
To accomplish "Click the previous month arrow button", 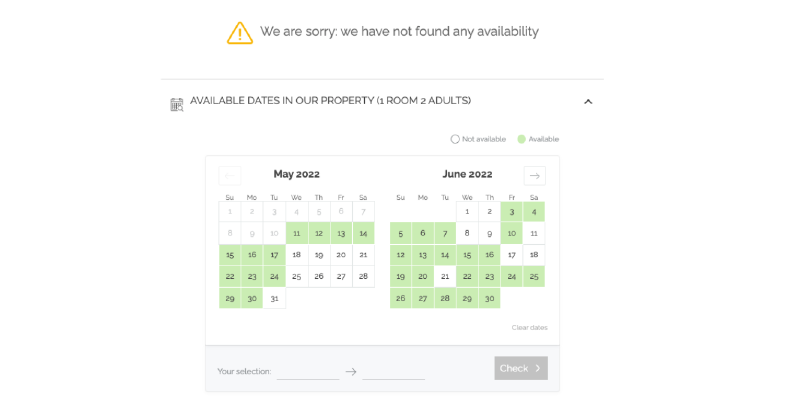I will tap(230, 175).
